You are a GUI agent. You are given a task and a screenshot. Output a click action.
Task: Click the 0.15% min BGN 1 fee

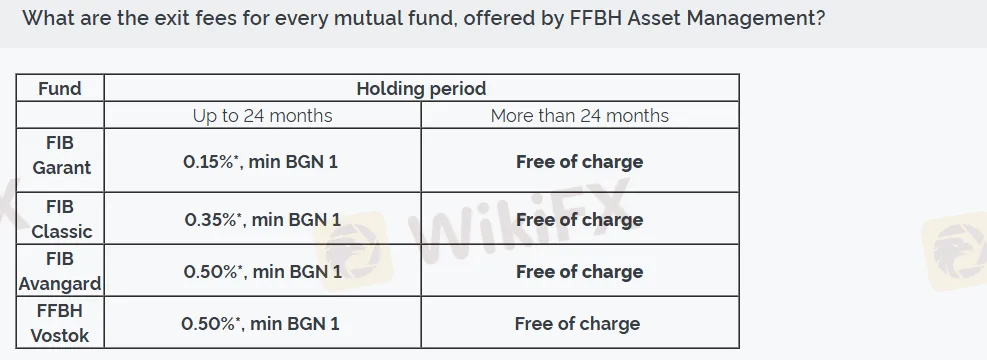tap(261, 162)
